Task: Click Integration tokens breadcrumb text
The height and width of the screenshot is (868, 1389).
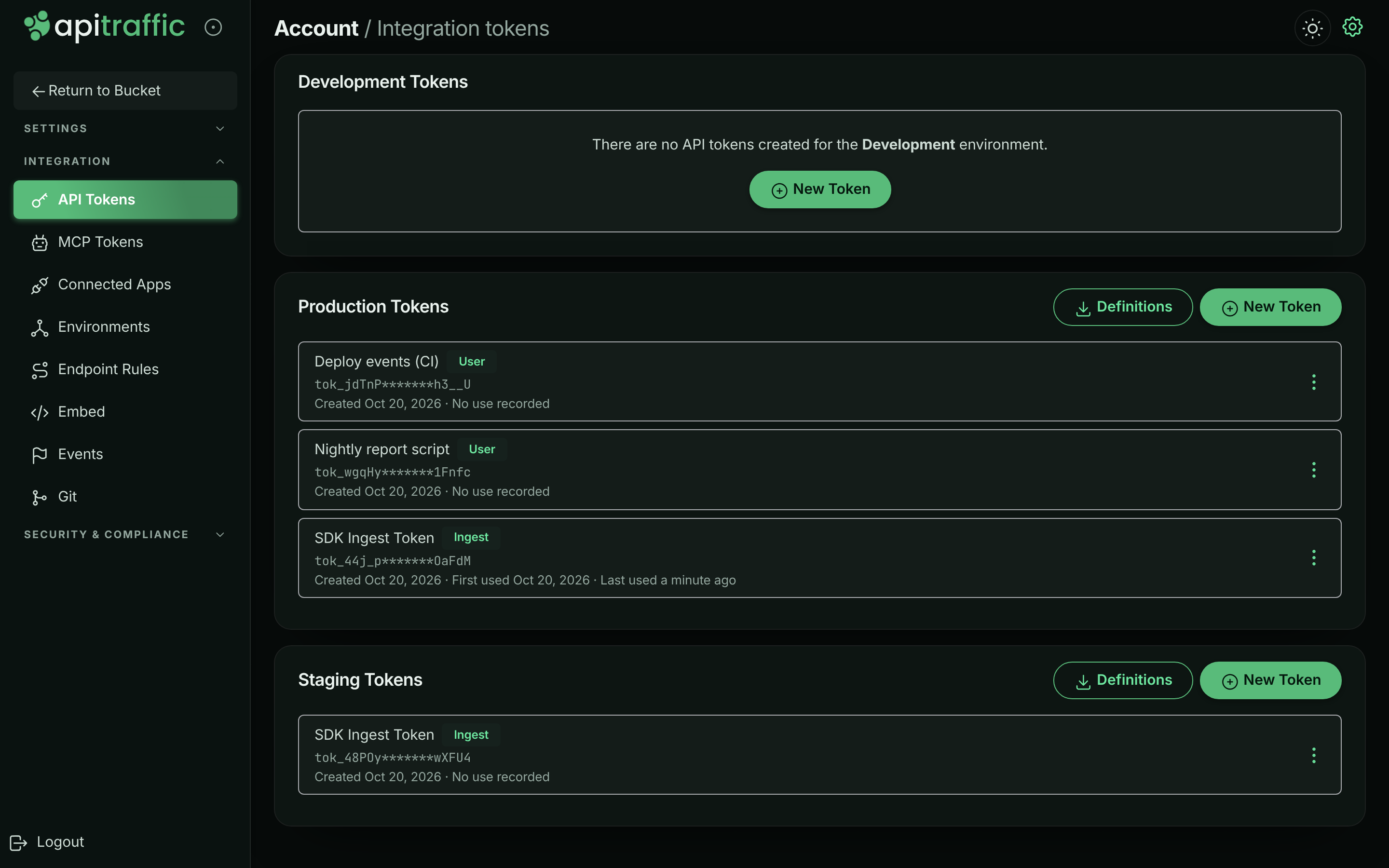Action: click(463, 29)
